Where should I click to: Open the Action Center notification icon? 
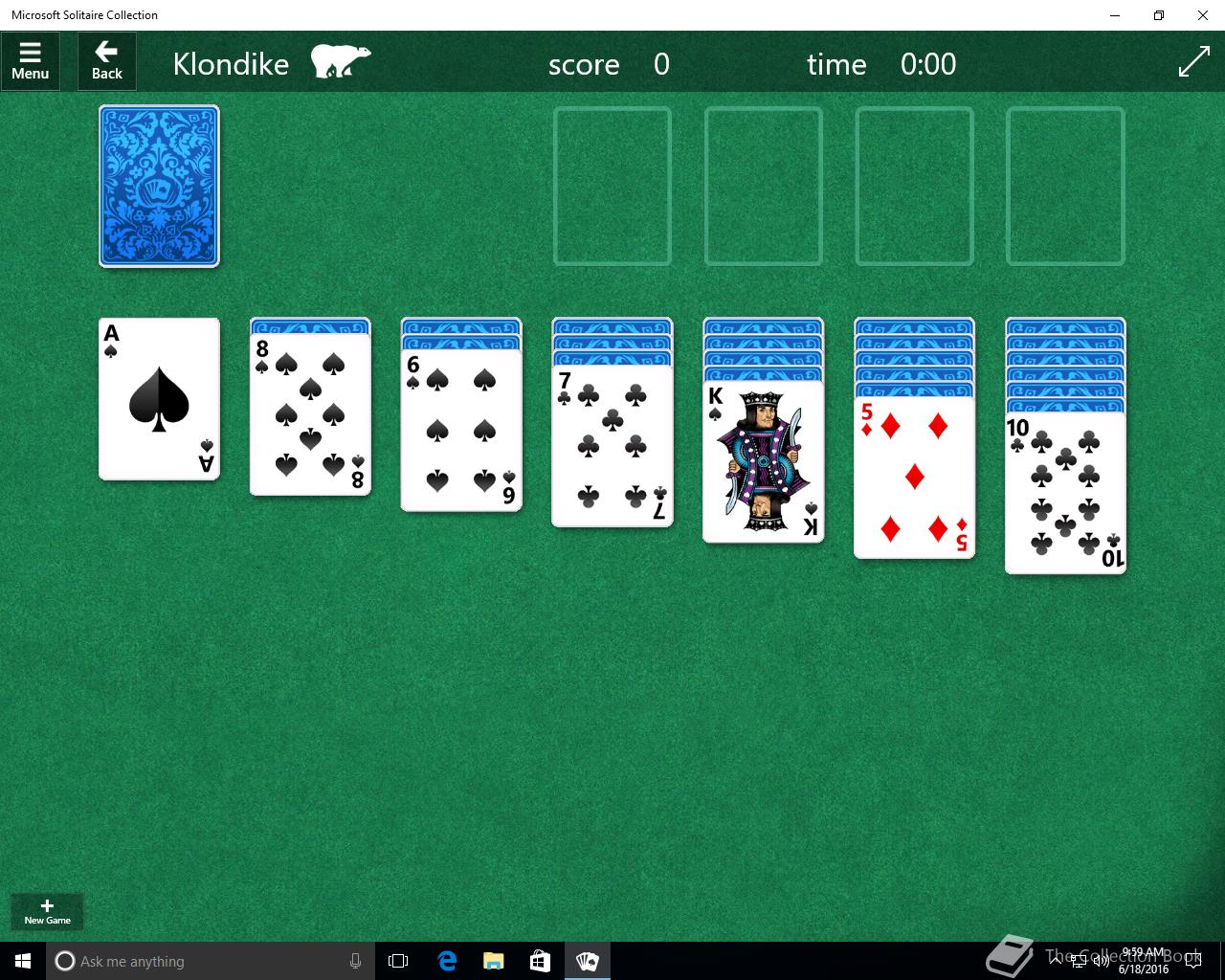1193,962
